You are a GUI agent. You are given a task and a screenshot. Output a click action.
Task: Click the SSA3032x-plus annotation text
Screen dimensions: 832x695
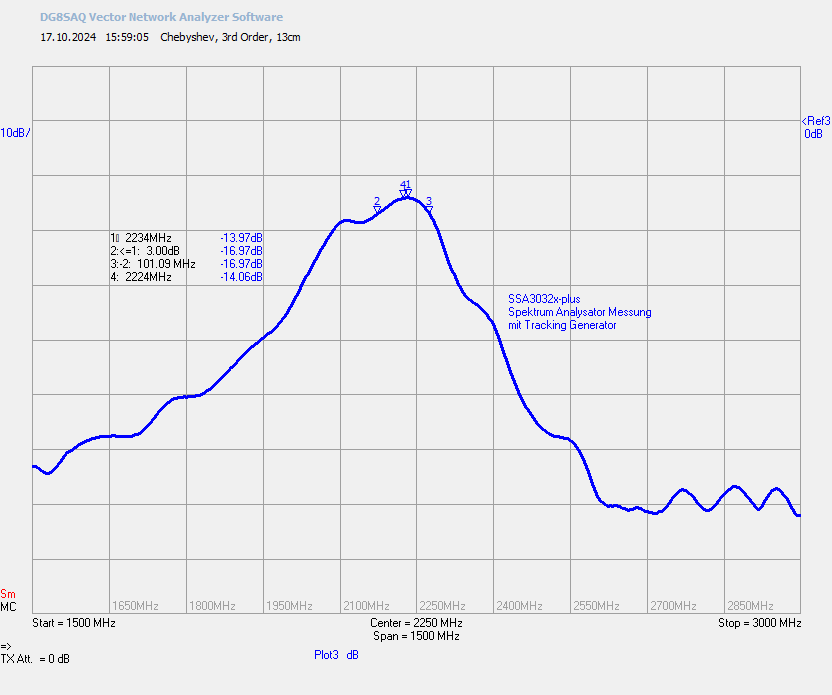(544, 299)
